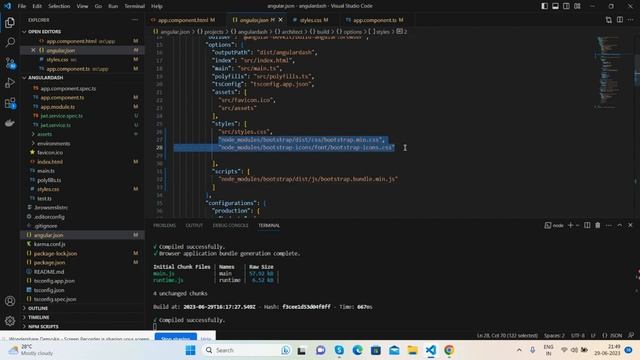The height and width of the screenshot is (360, 640).
Task: Click the styles breadcrumb segment
Action: pos(379,31)
